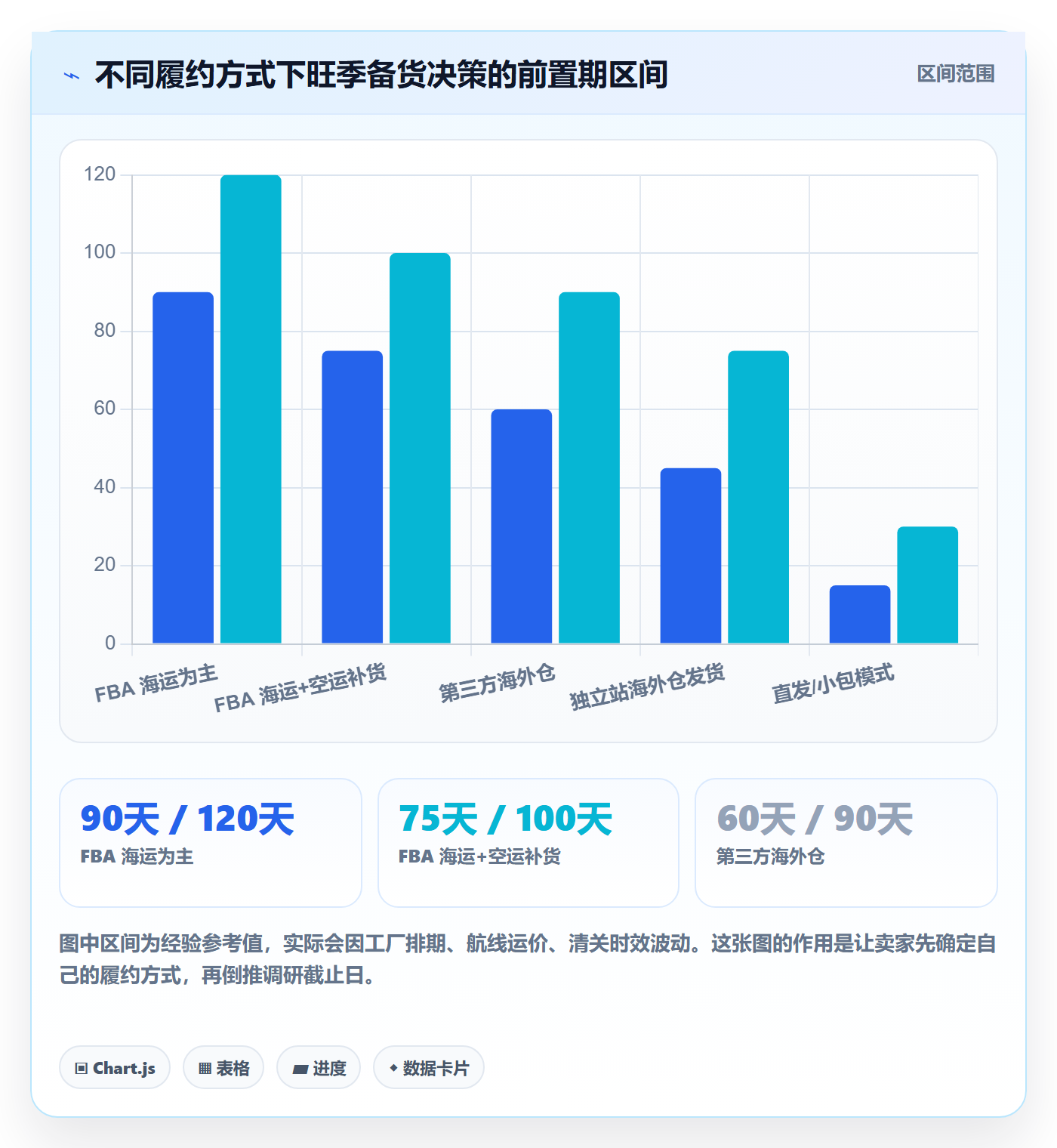Click the 区间范围 label in the header
This screenshot has height=1148, width=1057.
pos(956,74)
